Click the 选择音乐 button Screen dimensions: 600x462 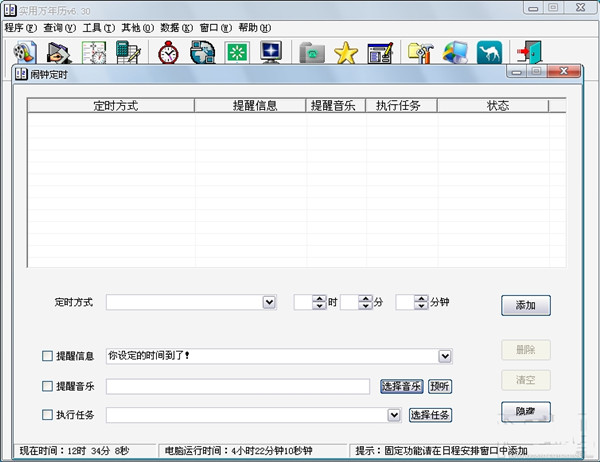(x=401, y=386)
